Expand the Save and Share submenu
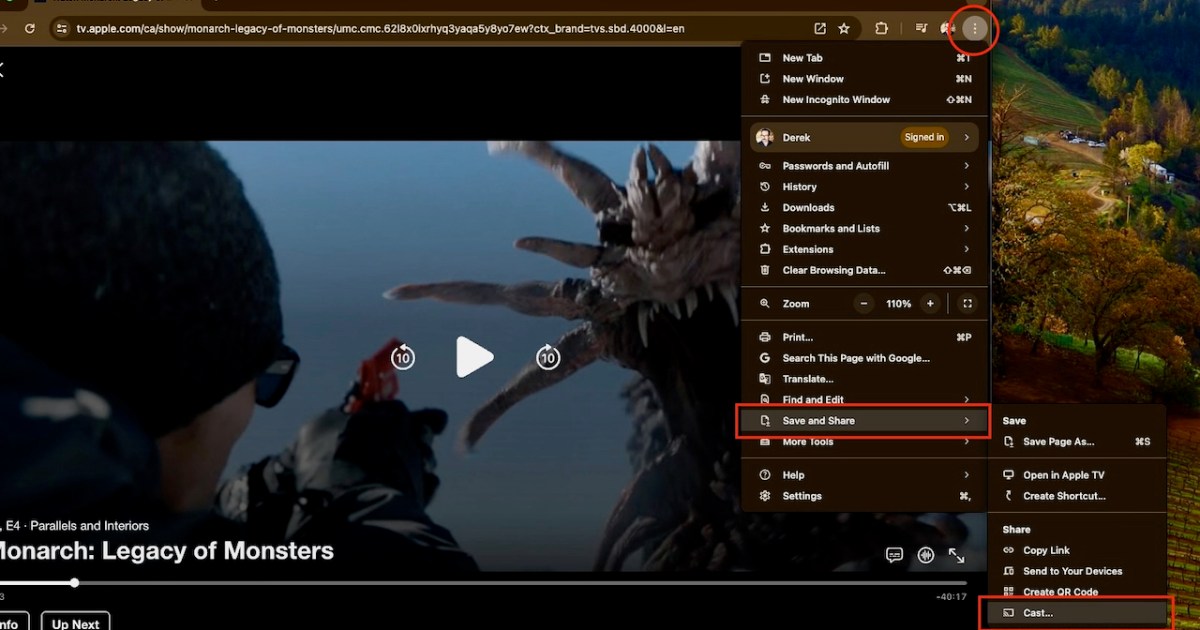Screen dimensions: 1200x630 pos(863,421)
